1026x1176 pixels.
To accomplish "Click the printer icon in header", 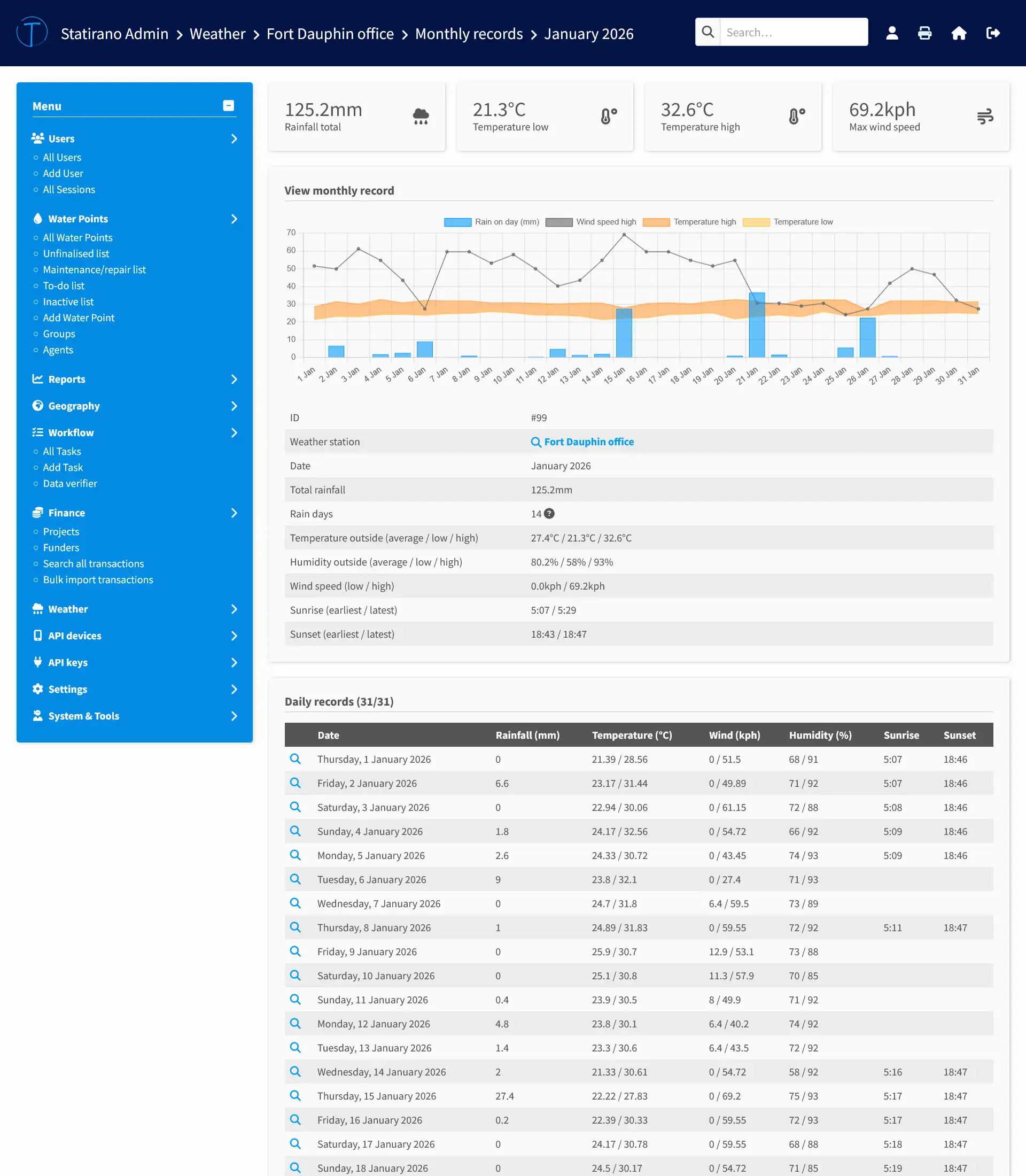I will [x=924, y=33].
